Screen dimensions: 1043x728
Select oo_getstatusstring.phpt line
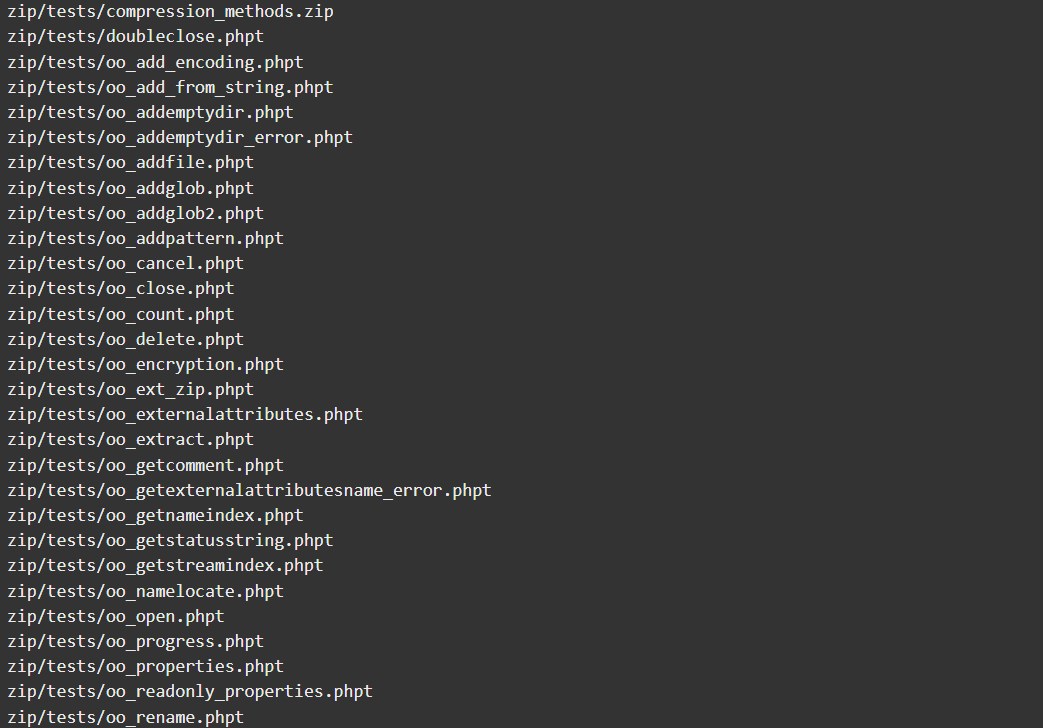[170, 540]
